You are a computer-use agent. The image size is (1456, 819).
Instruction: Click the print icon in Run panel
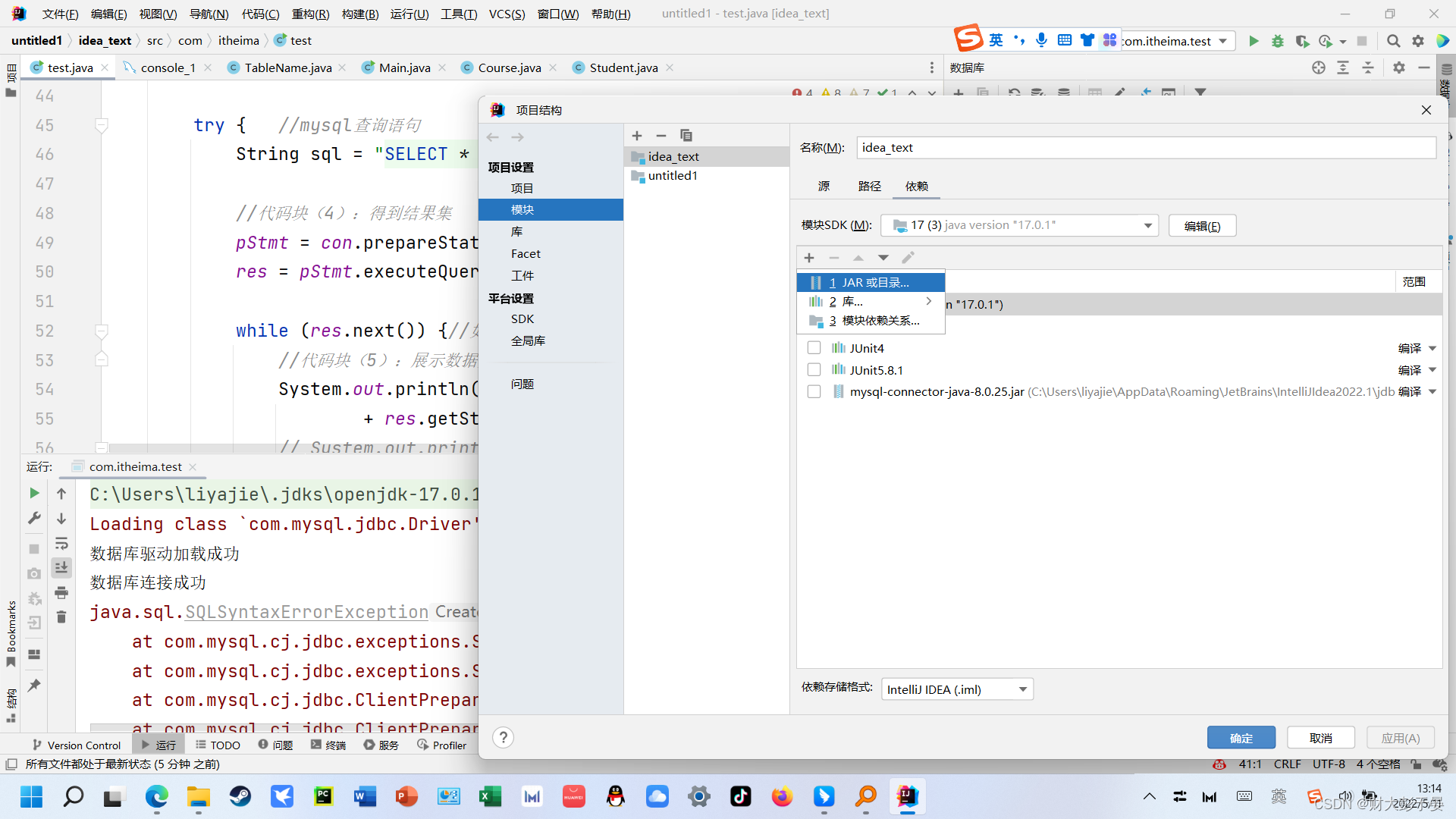coord(61,592)
